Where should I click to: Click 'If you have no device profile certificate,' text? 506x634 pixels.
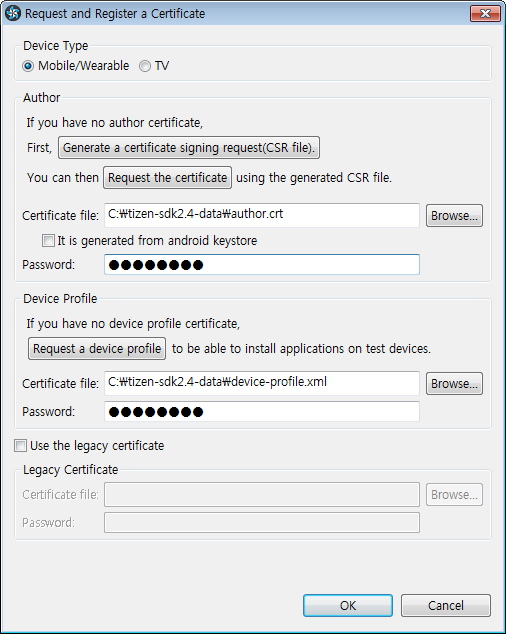click(133, 323)
